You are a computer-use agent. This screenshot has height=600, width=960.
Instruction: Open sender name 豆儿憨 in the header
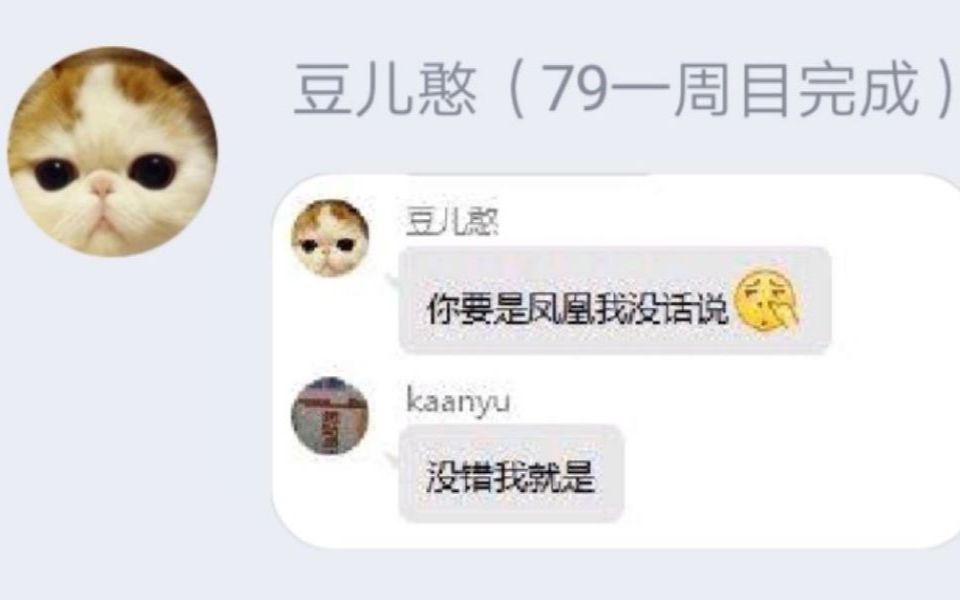click(x=386, y=91)
